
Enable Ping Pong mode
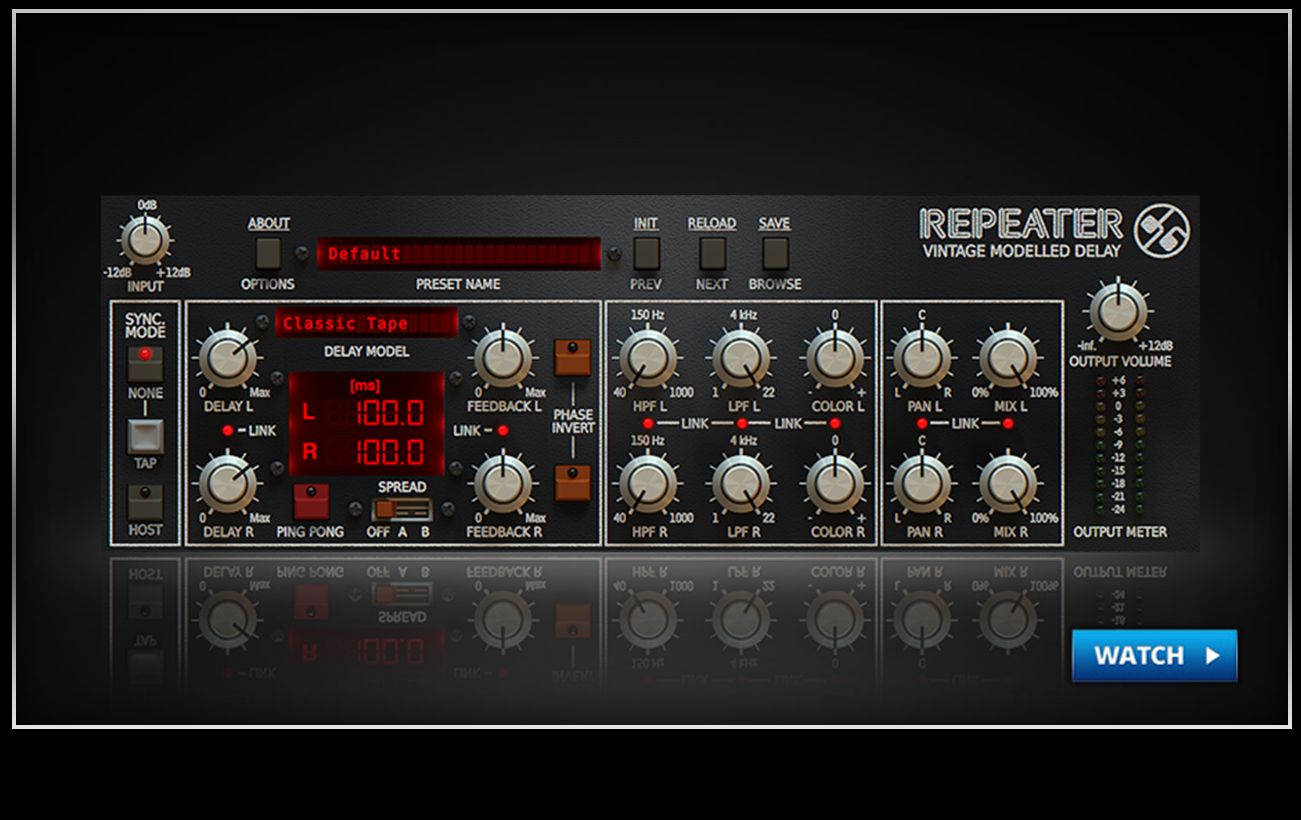point(310,500)
